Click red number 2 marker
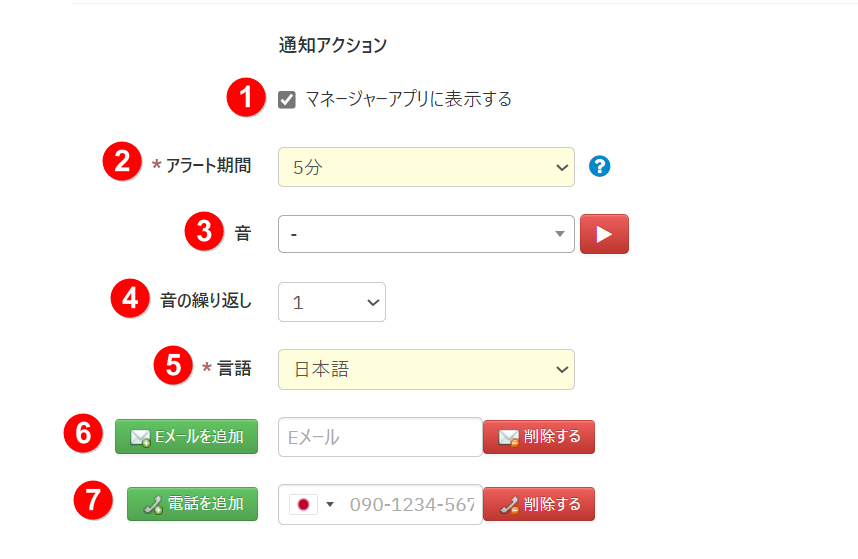The height and width of the screenshot is (559, 858). coord(122,162)
